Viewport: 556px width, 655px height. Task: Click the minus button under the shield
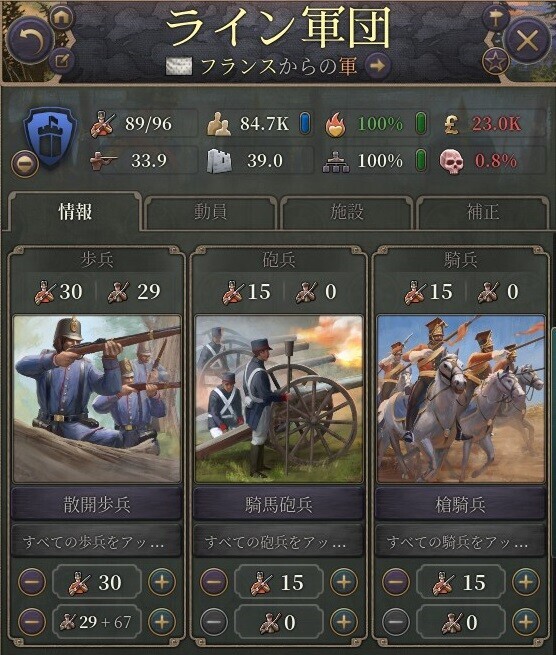(25, 164)
